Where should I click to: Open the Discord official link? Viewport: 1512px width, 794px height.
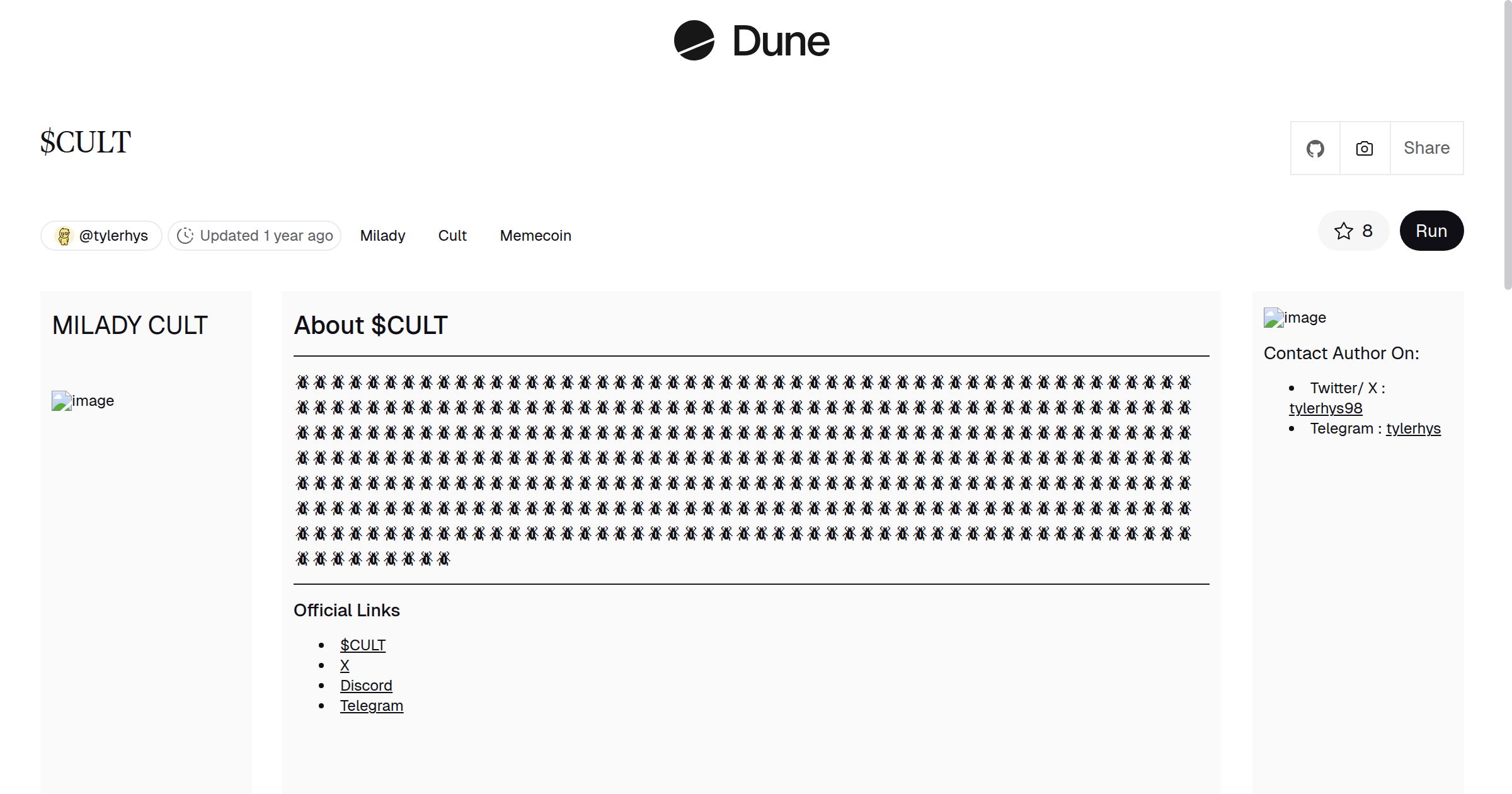(366, 686)
